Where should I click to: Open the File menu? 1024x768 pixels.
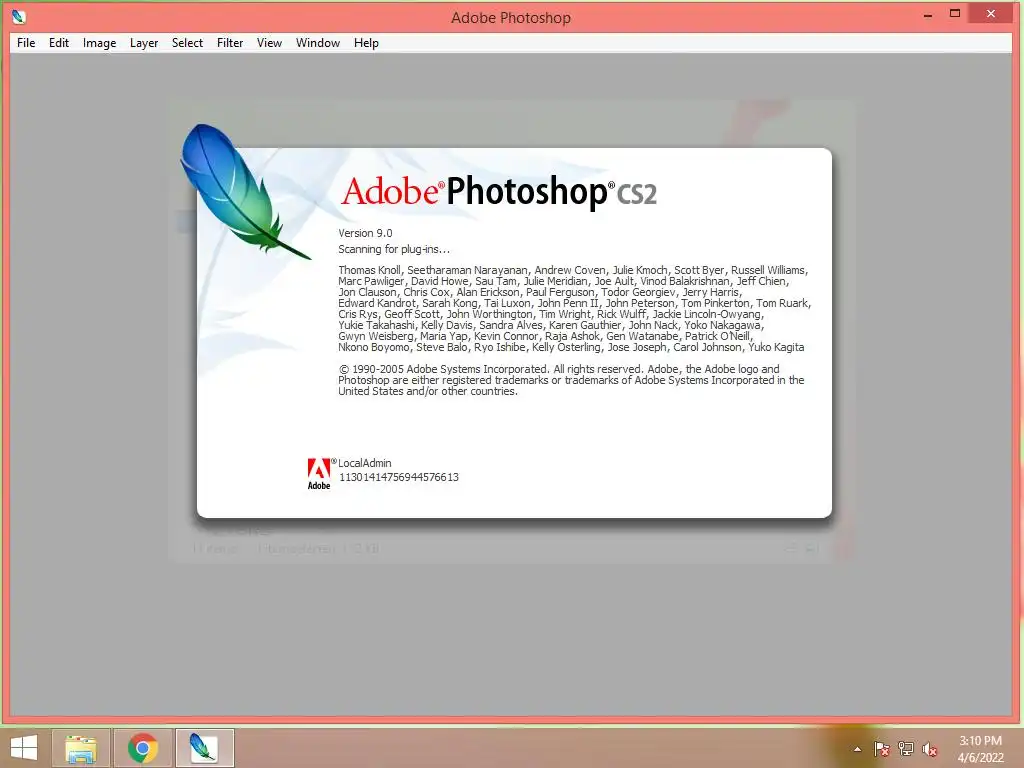[26, 42]
